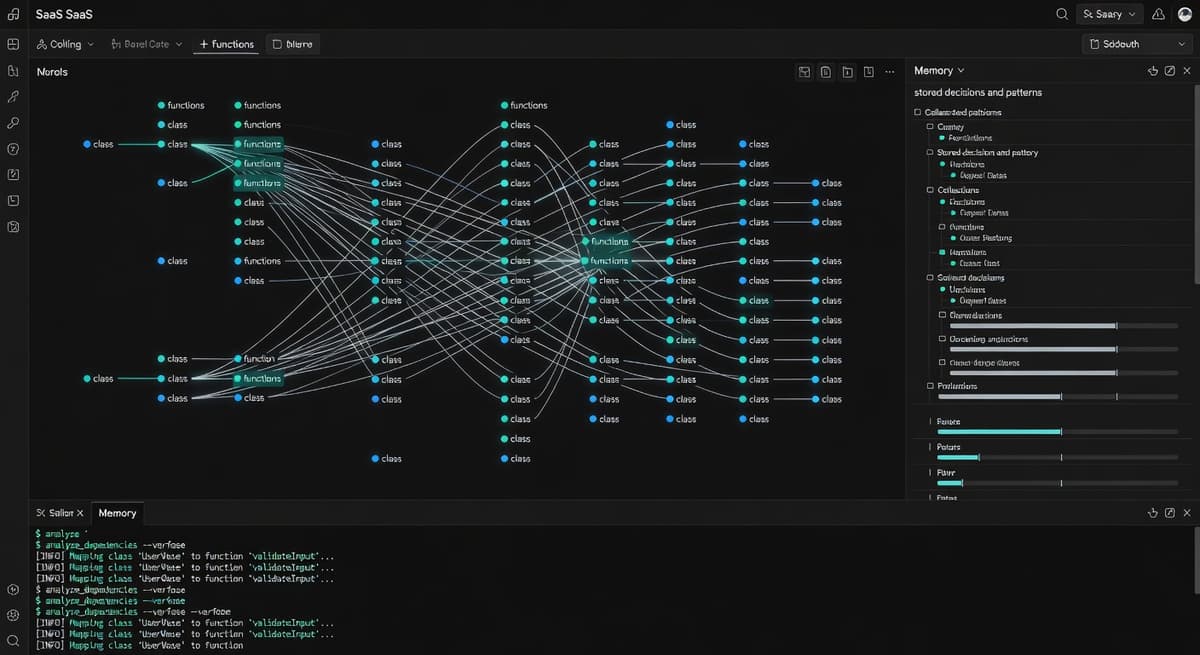1200x655 pixels.
Task: Open the warning triangle alerts icon
Action: tap(1158, 14)
